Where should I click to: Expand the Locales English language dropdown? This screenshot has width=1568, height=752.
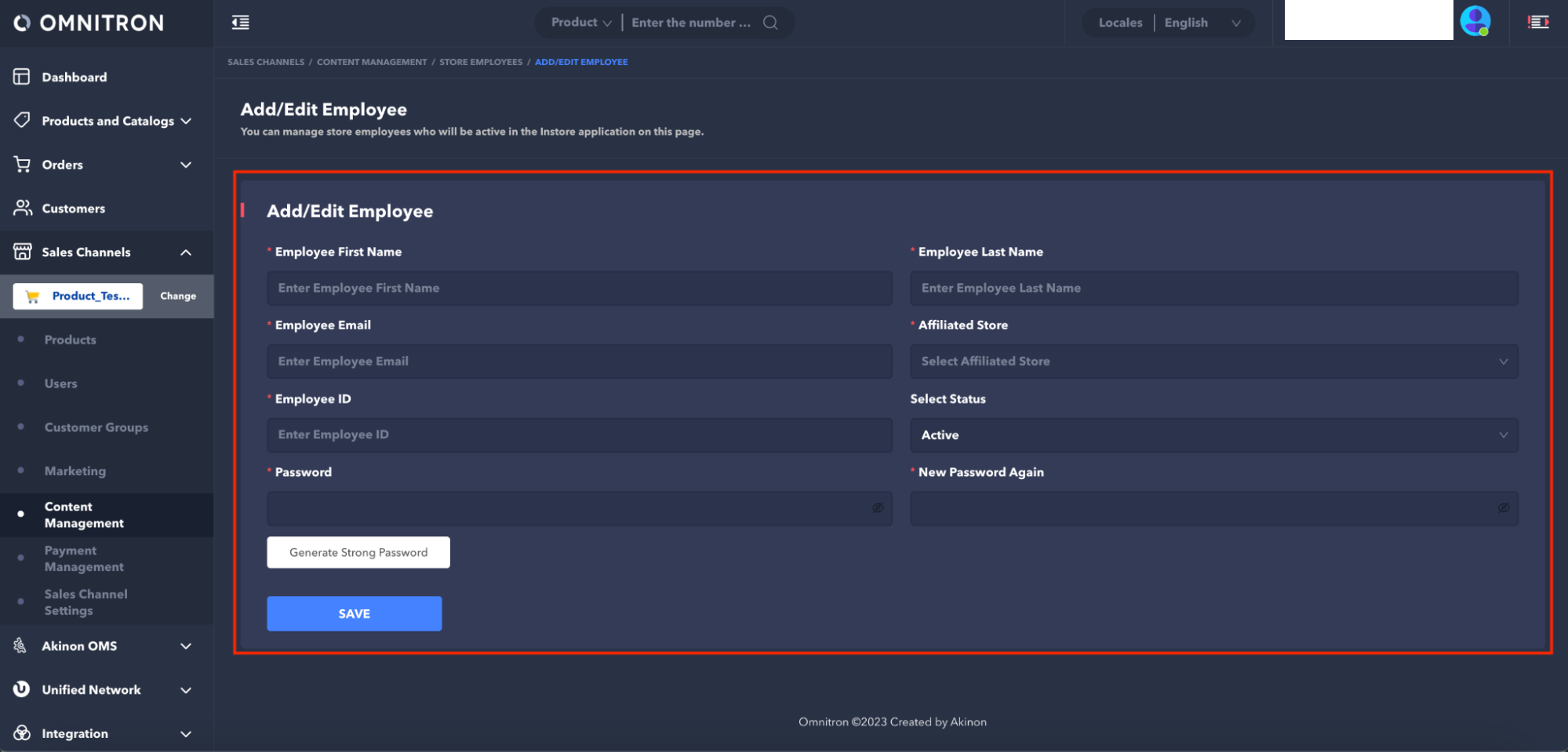(x=1201, y=23)
